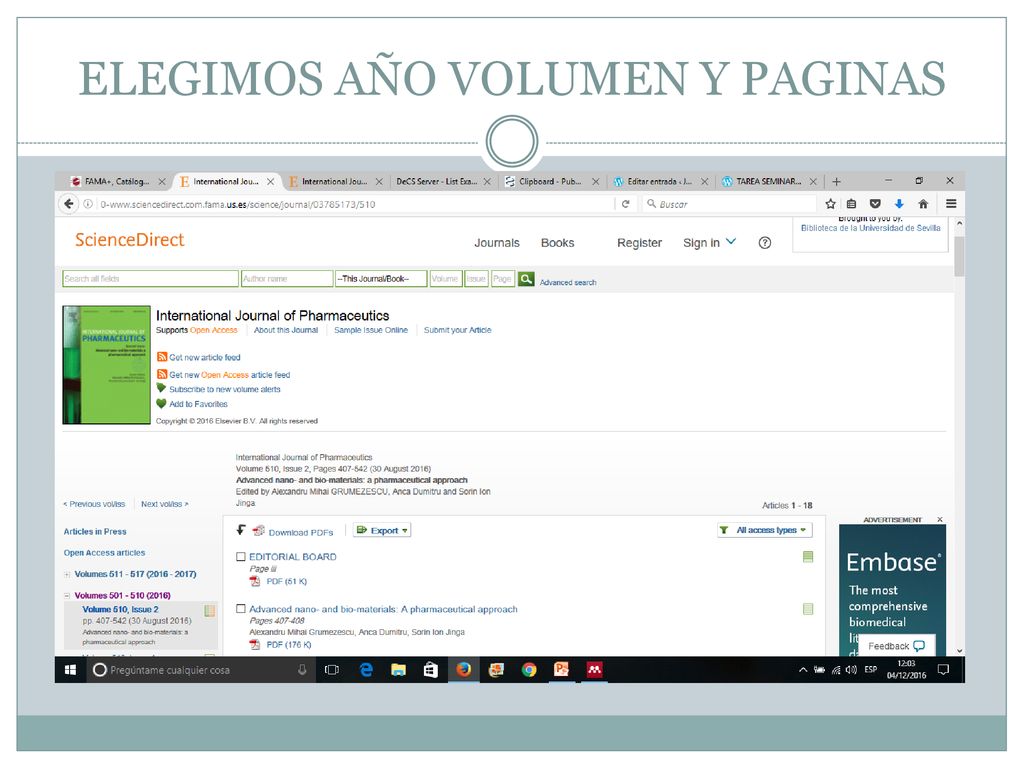1024x768 pixels.
Task: Switch to the TAREA SEMINAR tab
Action: 769,182
